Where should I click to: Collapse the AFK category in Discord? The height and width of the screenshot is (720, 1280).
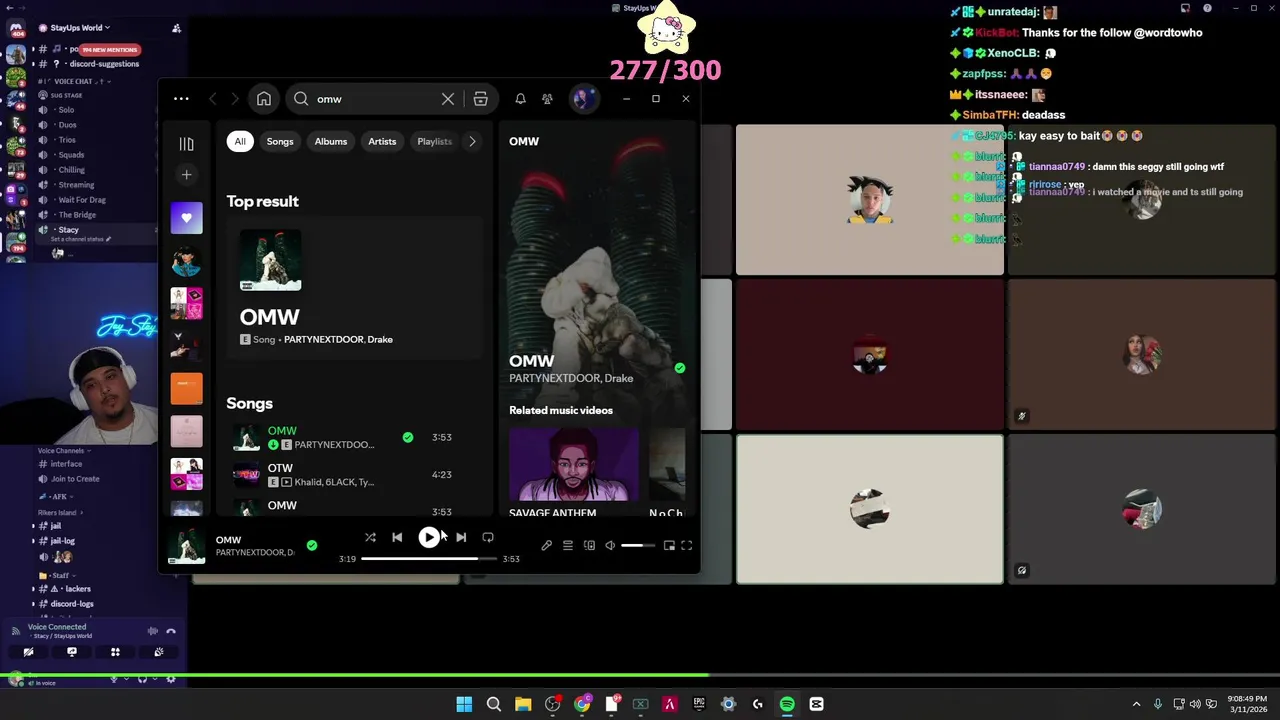pyautogui.click(x=58, y=497)
